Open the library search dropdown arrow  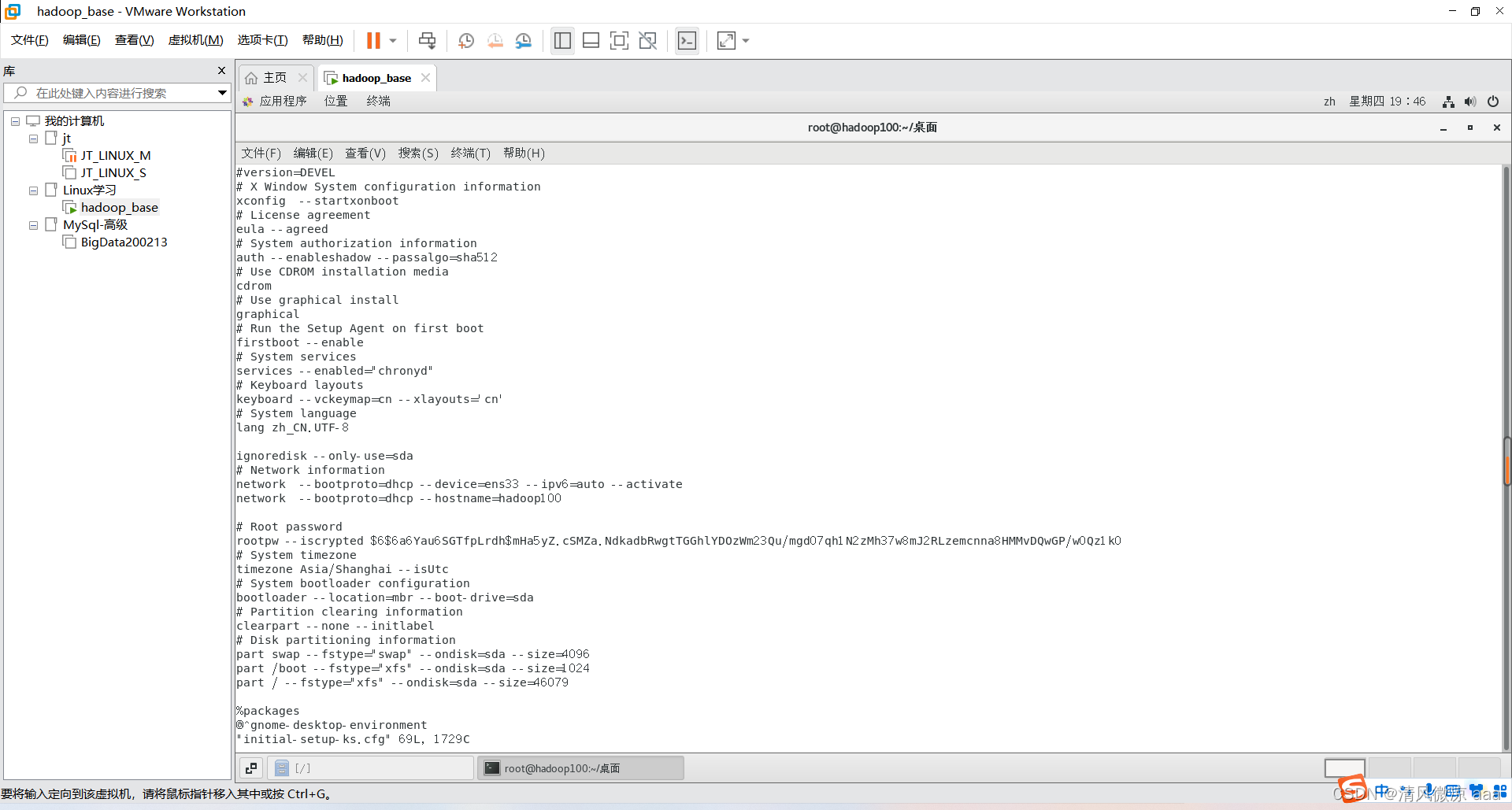[222, 93]
